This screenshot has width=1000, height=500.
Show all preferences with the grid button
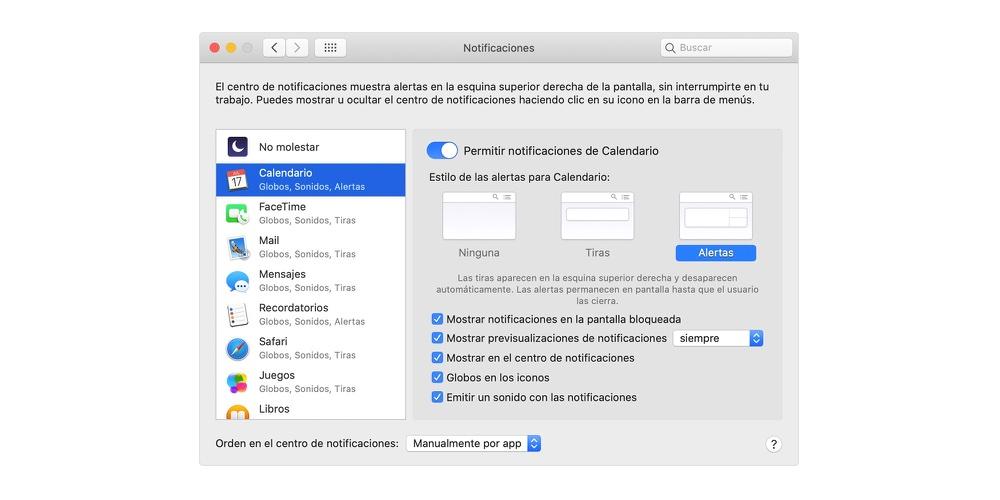(x=330, y=48)
